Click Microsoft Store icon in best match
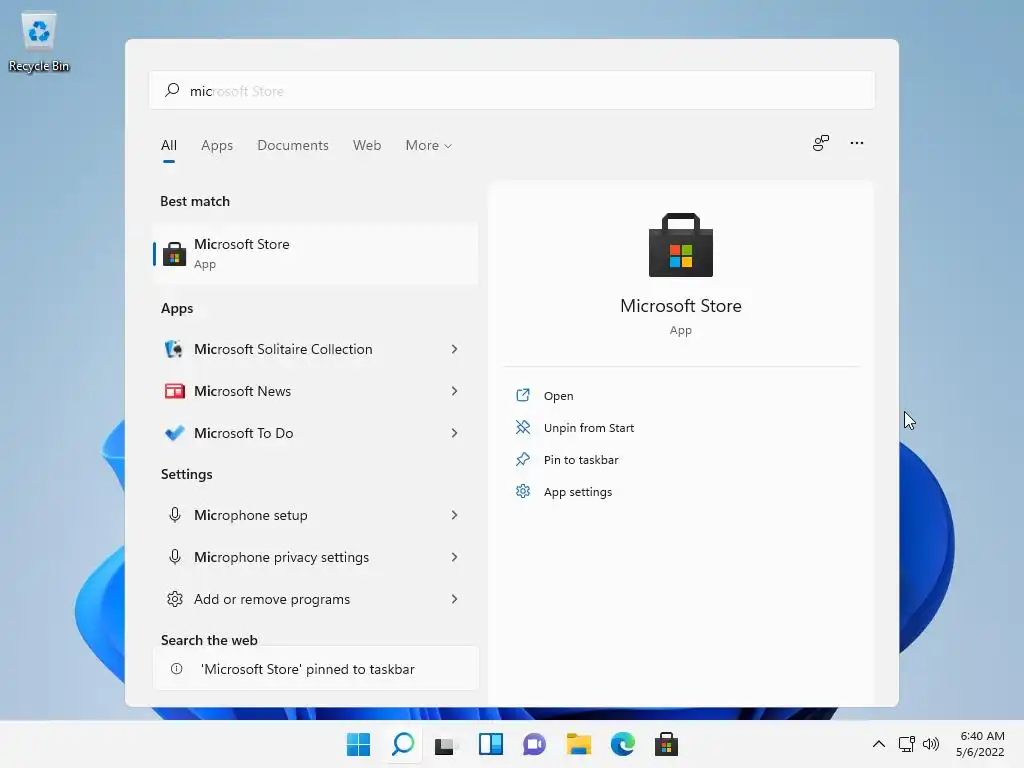This screenshot has width=1024, height=768. click(174, 253)
